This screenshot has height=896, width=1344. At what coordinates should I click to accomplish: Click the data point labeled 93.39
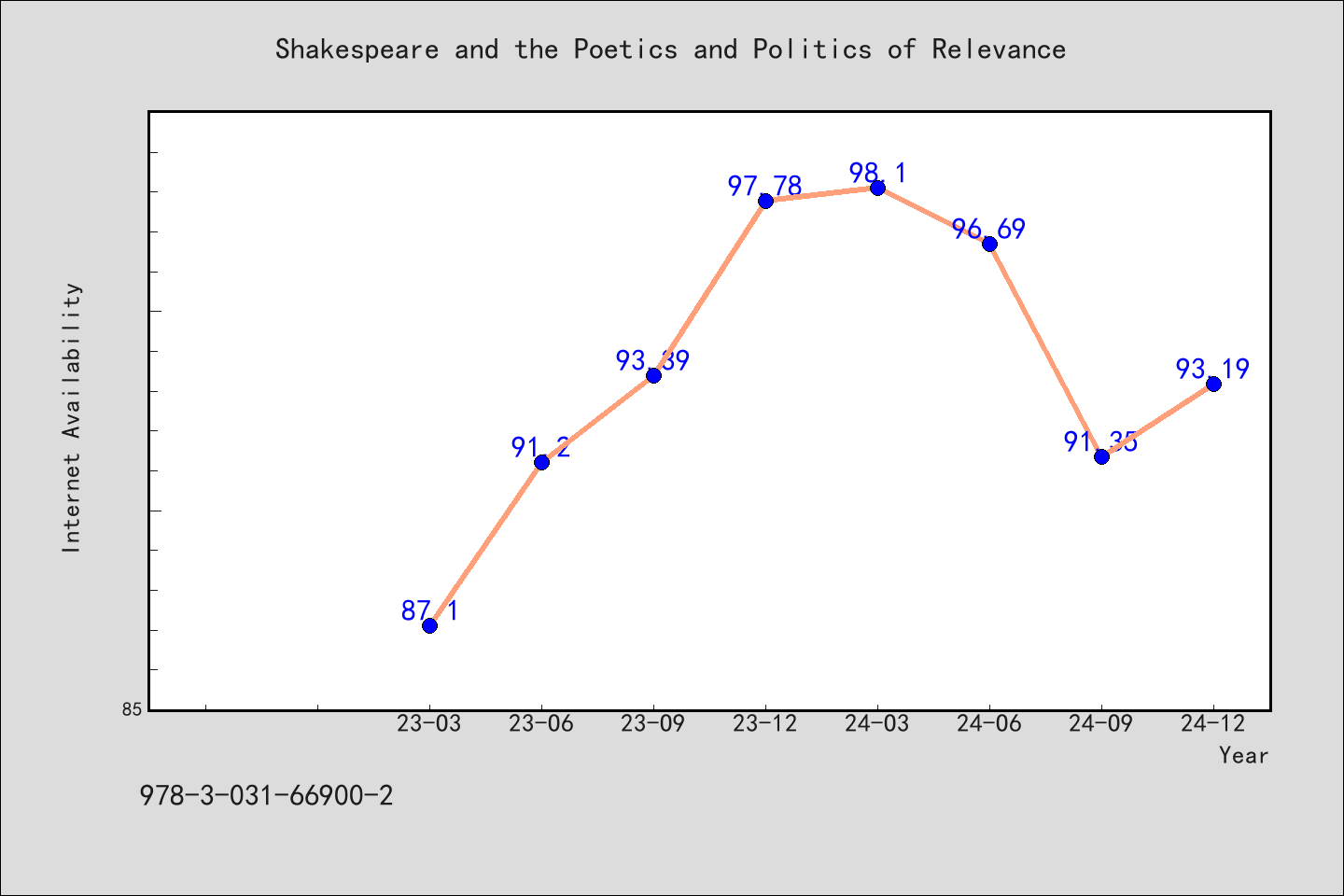coord(653,375)
